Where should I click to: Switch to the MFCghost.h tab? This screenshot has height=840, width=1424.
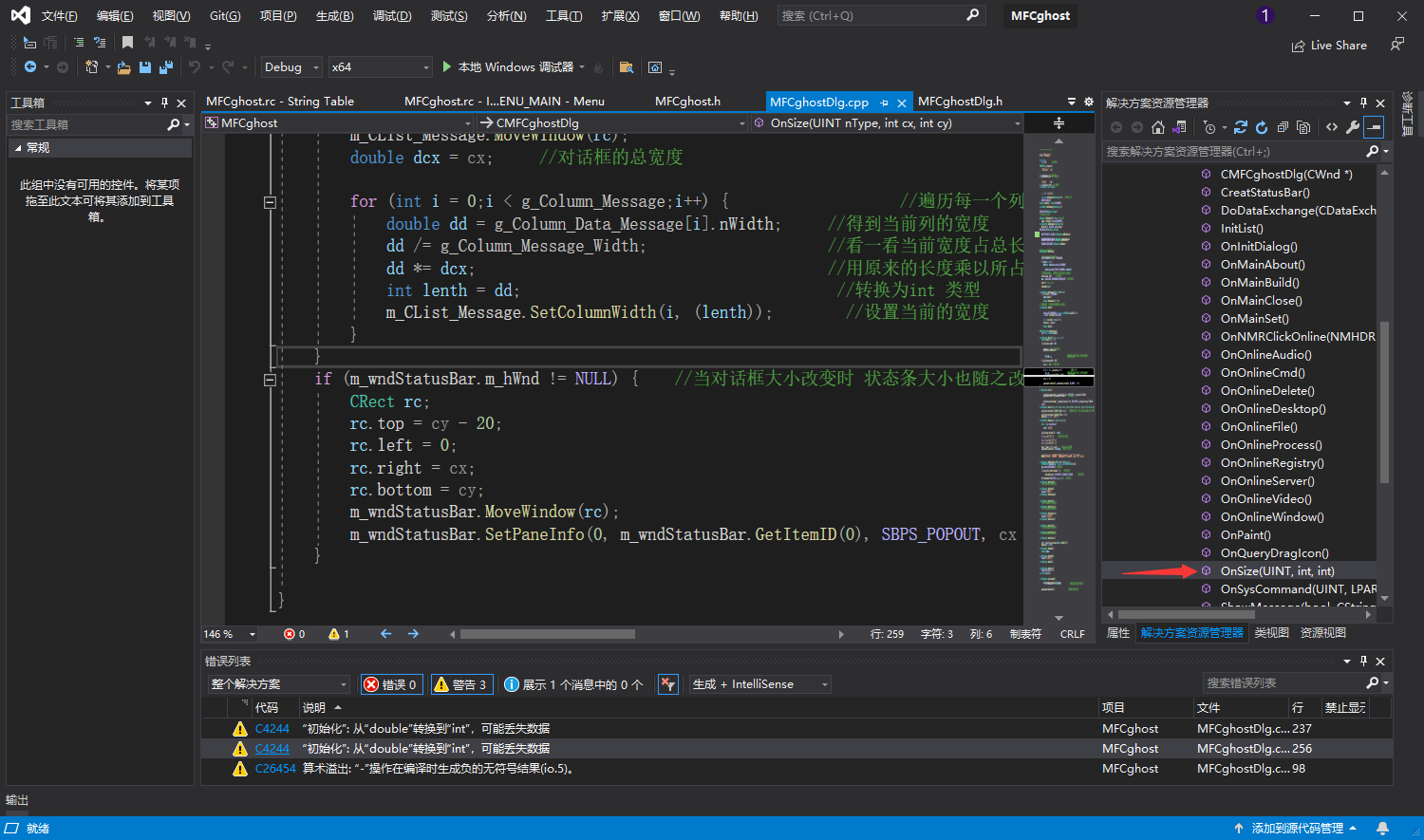687,102
